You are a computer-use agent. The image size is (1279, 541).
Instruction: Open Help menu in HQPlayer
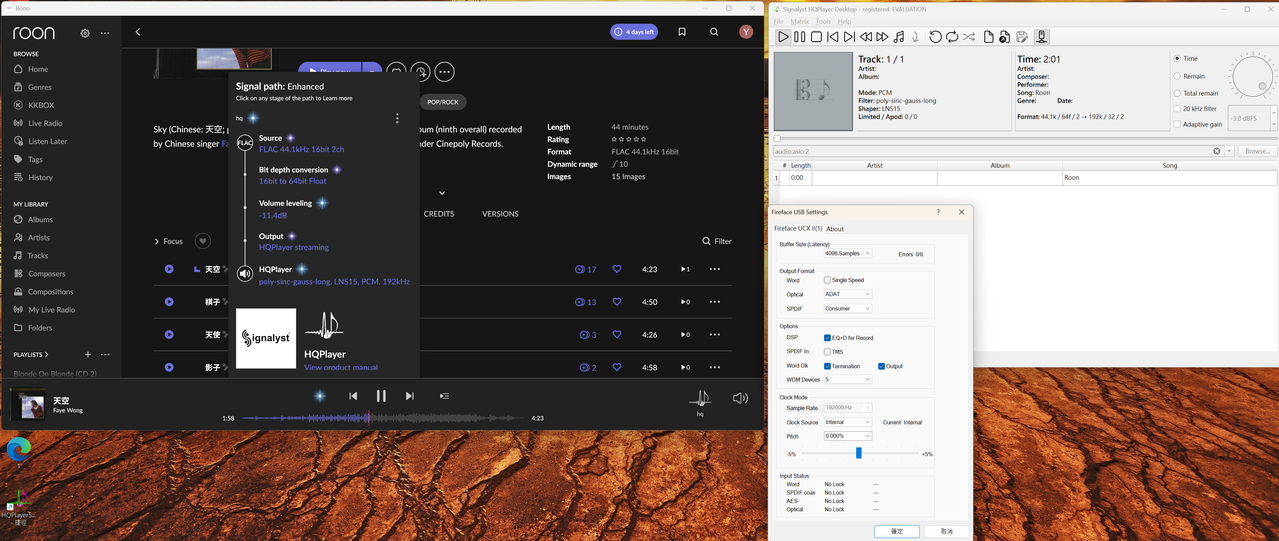click(845, 21)
